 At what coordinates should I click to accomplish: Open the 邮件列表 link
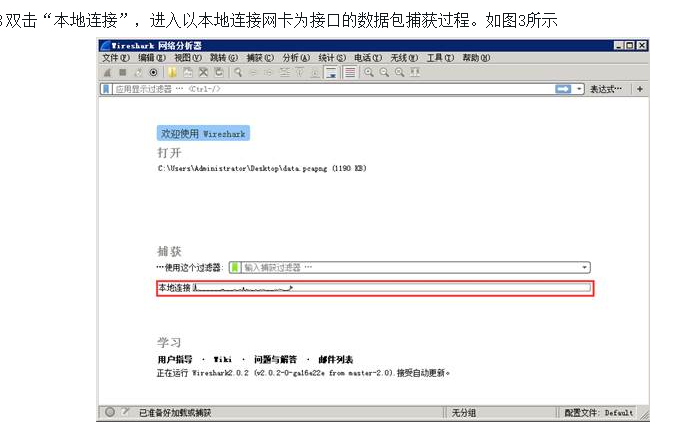[x=336, y=359]
